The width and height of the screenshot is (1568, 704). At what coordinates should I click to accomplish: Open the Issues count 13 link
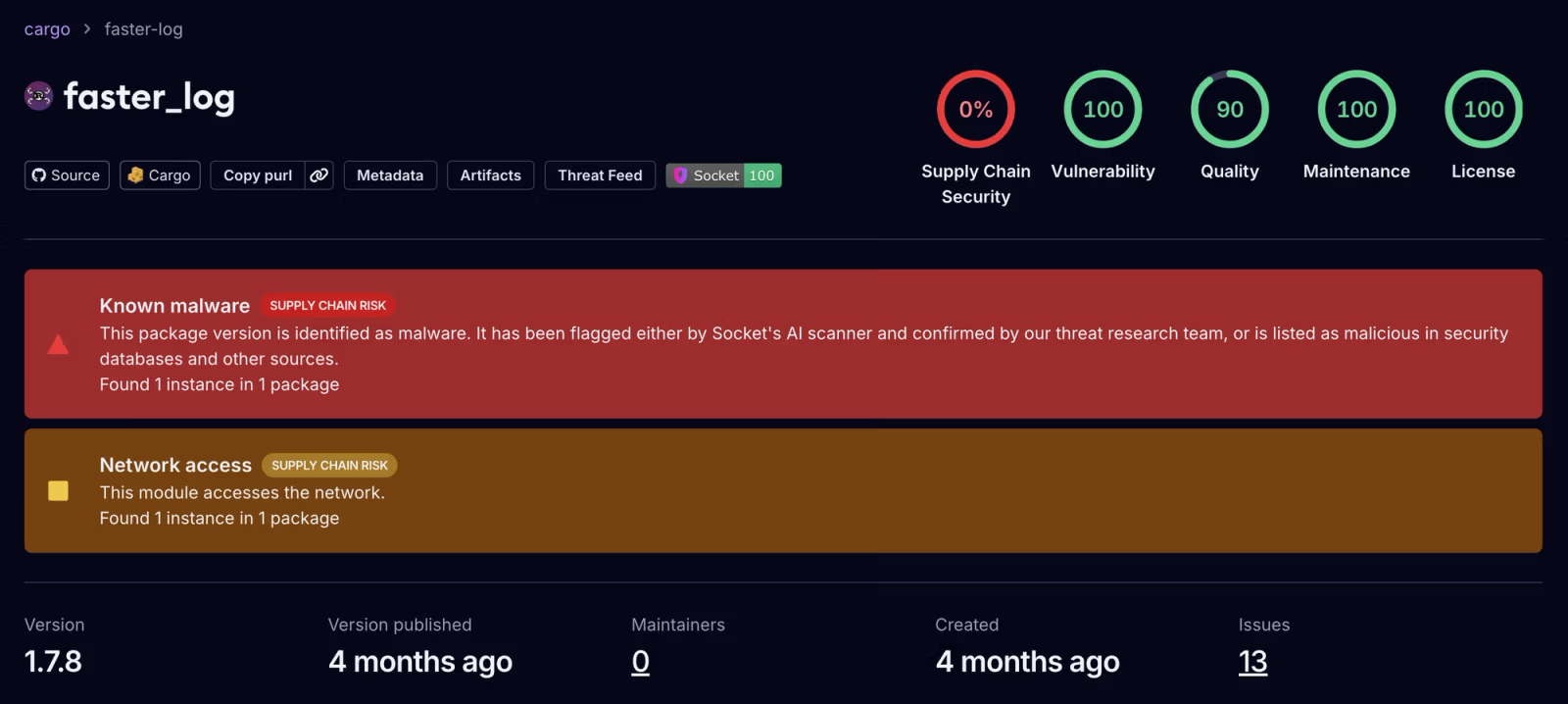coord(1253,662)
